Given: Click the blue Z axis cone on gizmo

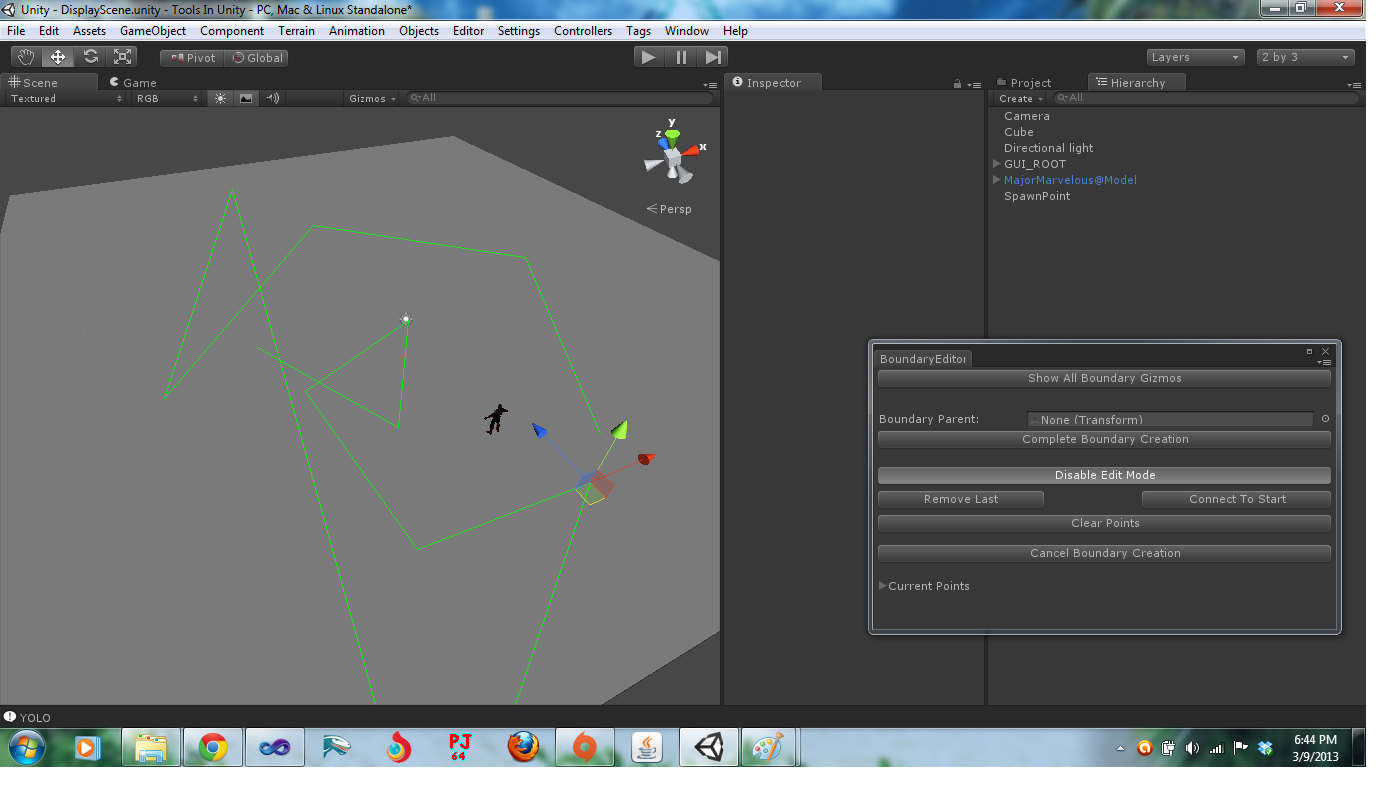Looking at the screenshot, I should coord(662,144).
